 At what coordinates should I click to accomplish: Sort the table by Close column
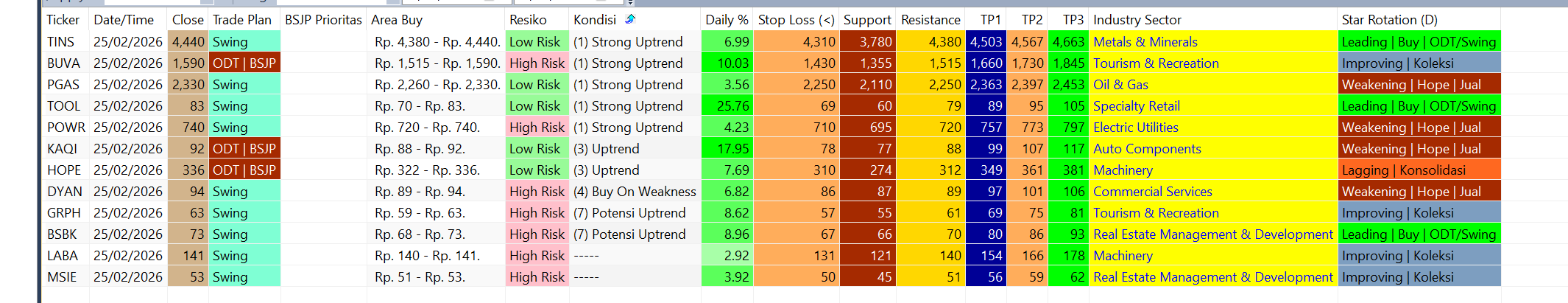point(188,20)
